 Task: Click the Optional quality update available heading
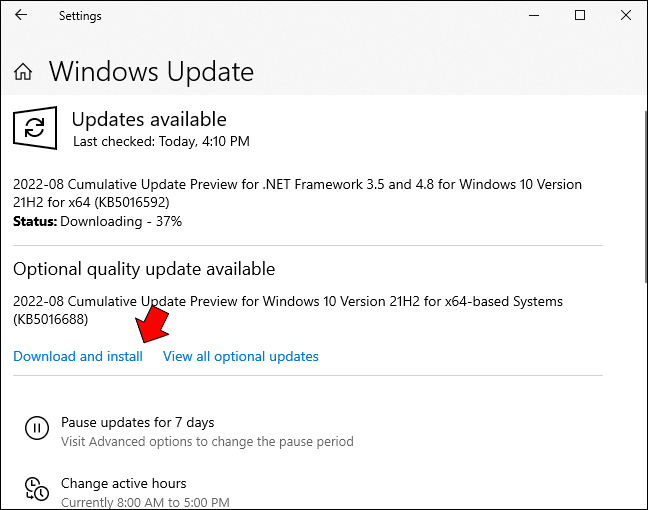click(x=144, y=269)
